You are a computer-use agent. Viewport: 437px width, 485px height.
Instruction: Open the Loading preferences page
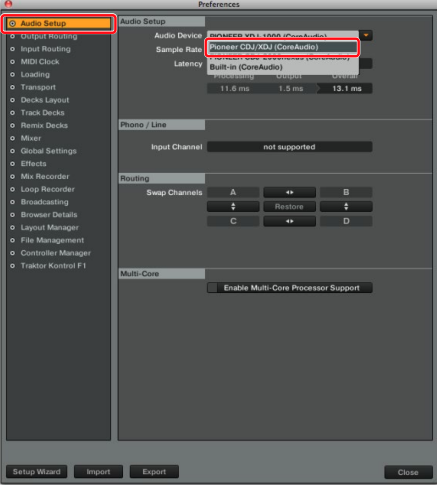tap(35, 74)
